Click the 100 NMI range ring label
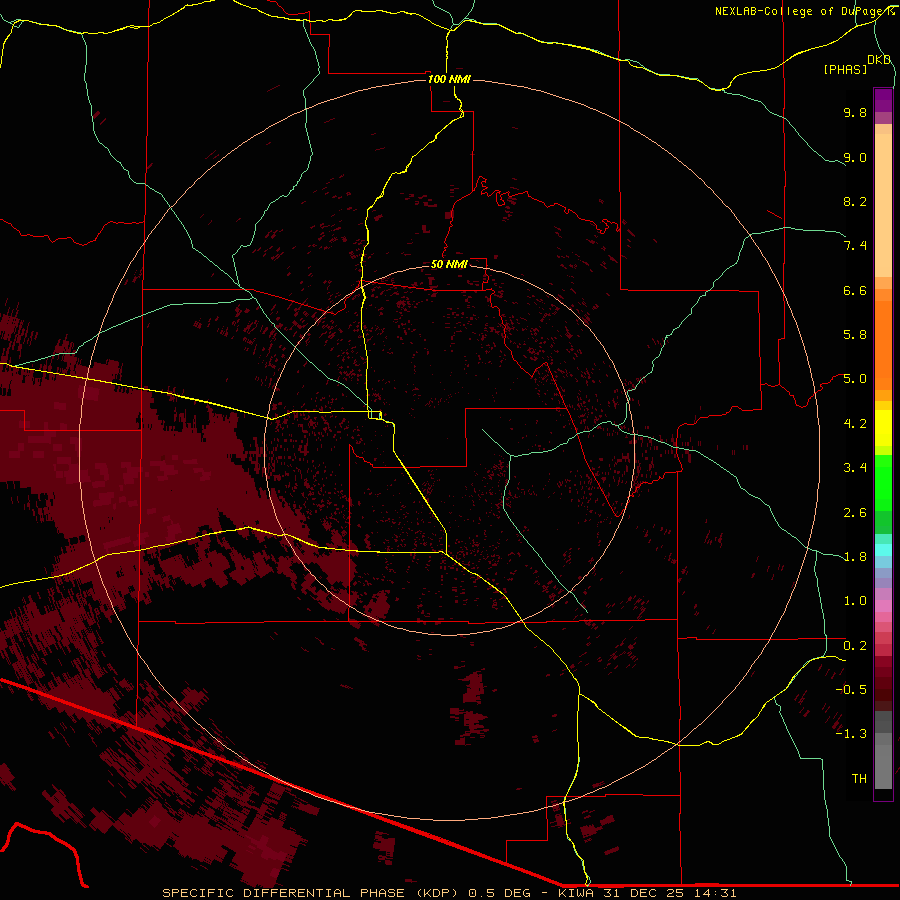This screenshot has height=900, width=900. [x=449, y=79]
